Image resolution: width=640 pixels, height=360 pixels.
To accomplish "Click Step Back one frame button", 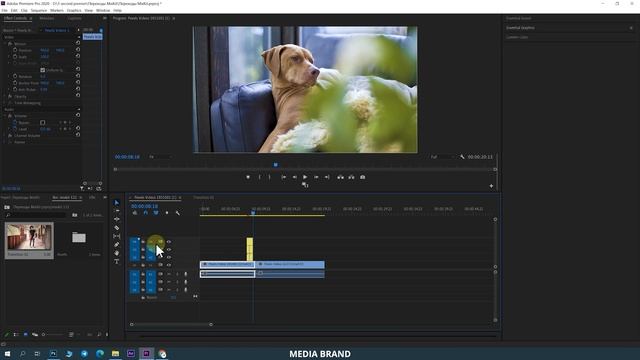I will click(x=294, y=177).
